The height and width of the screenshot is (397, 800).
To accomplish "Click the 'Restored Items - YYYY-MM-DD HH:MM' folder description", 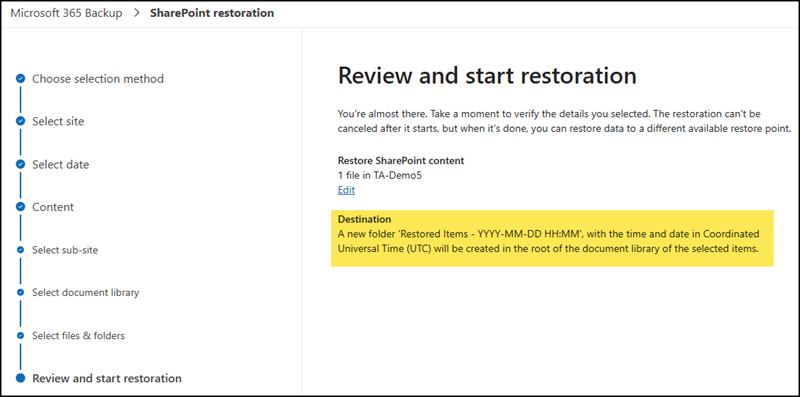I will [x=548, y=241].
